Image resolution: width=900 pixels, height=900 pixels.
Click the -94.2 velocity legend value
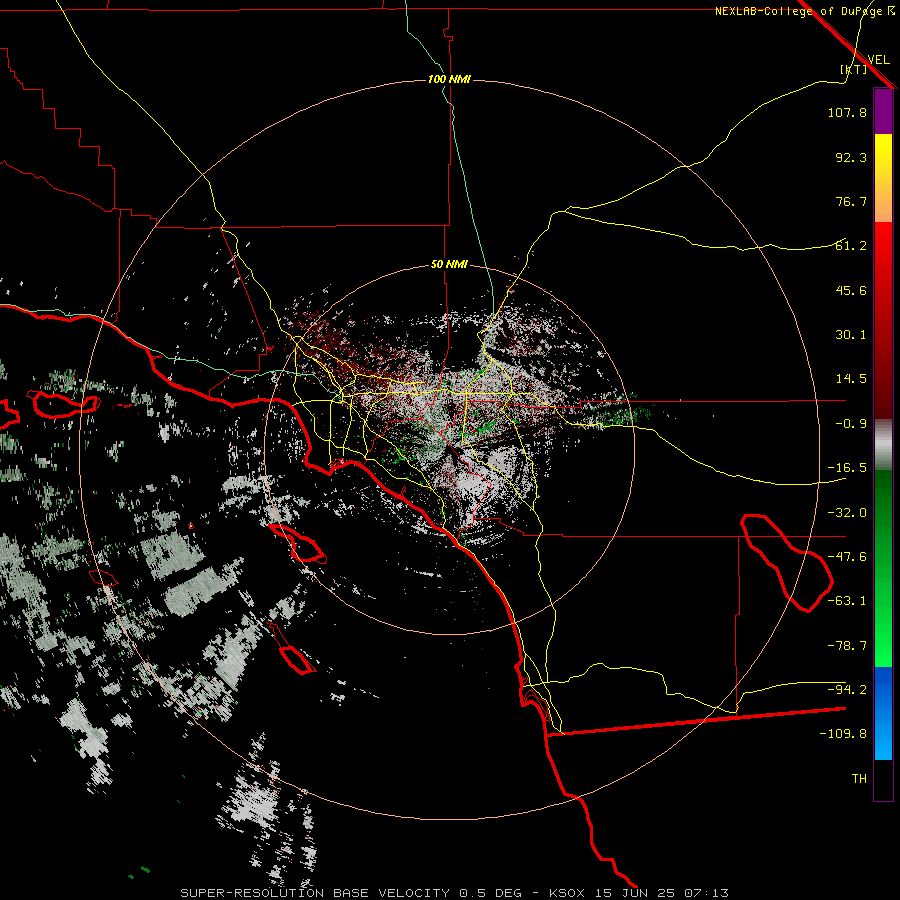click(847, 690)
